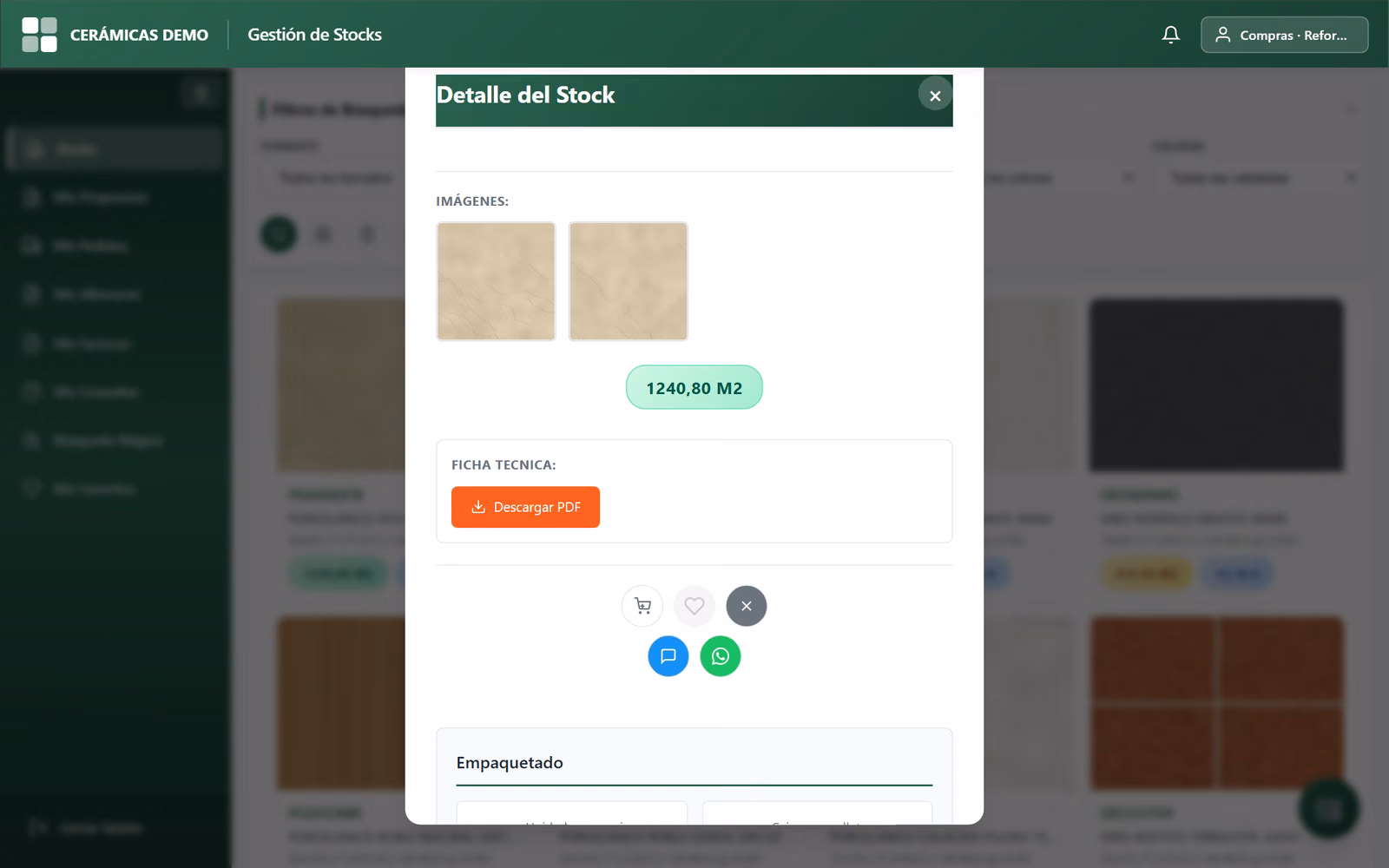Click the gray X dismiss button
The width and height of the screenshot is (1389, 868).
747,606
